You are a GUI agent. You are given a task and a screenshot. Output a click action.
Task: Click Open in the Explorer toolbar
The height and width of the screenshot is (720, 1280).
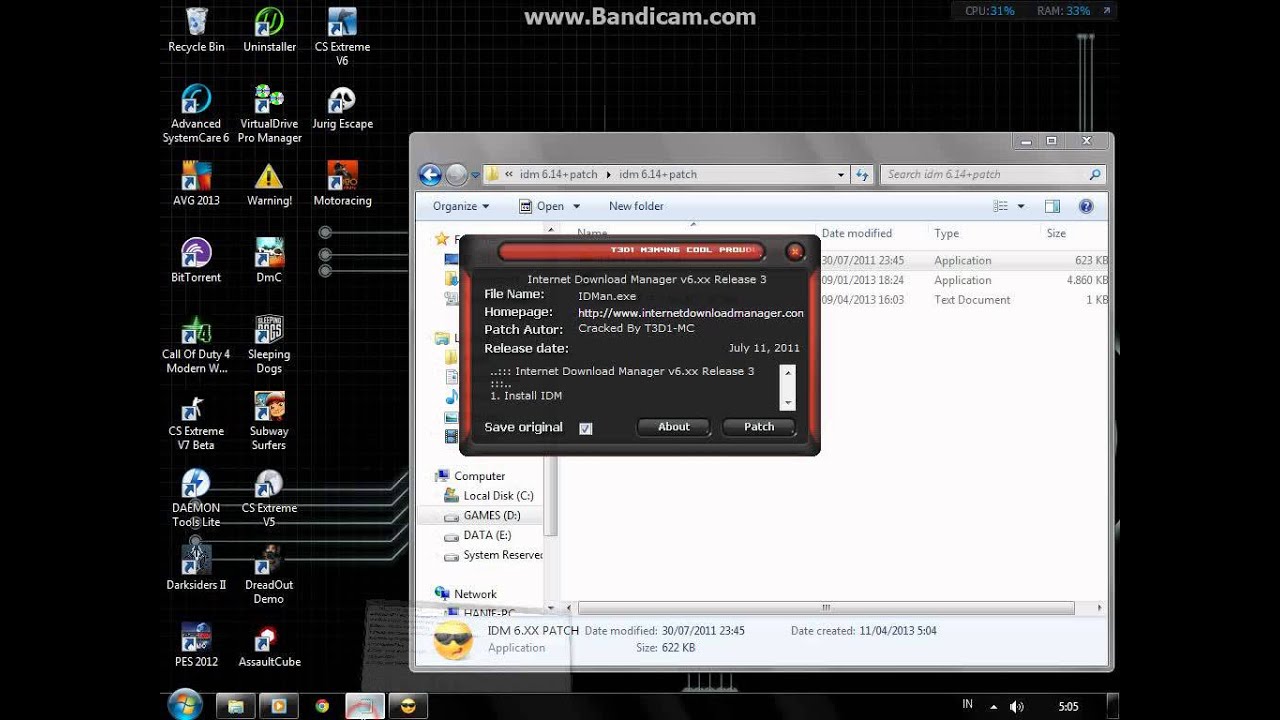541,206
